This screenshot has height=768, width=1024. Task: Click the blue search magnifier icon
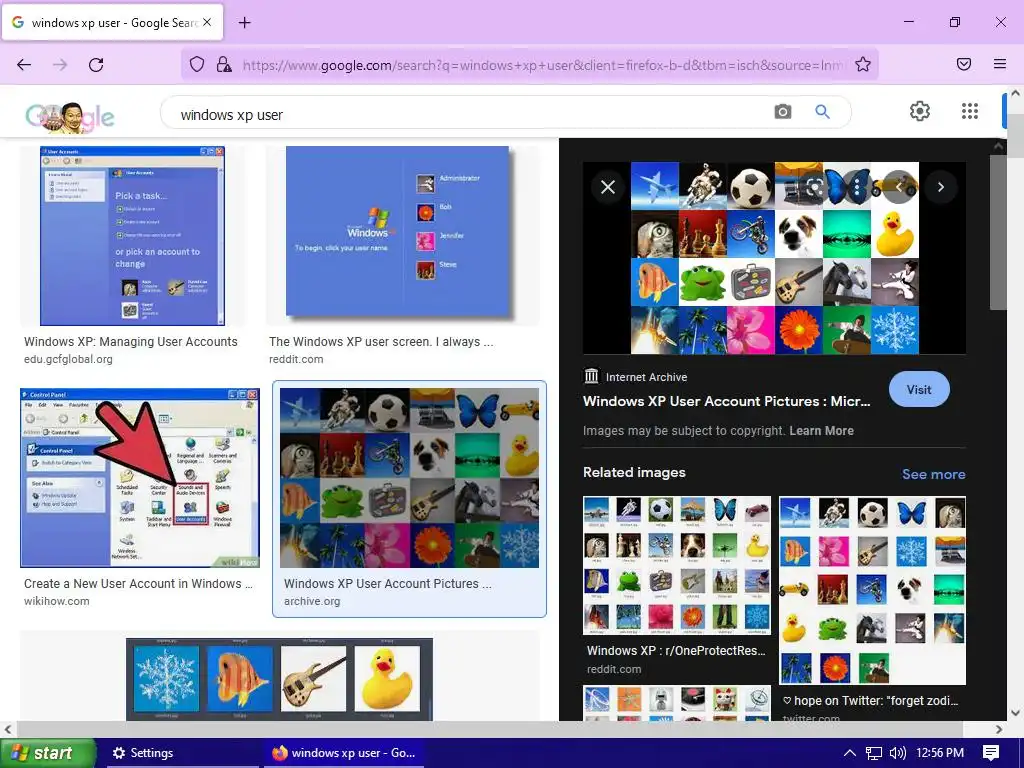coord(822,112)
